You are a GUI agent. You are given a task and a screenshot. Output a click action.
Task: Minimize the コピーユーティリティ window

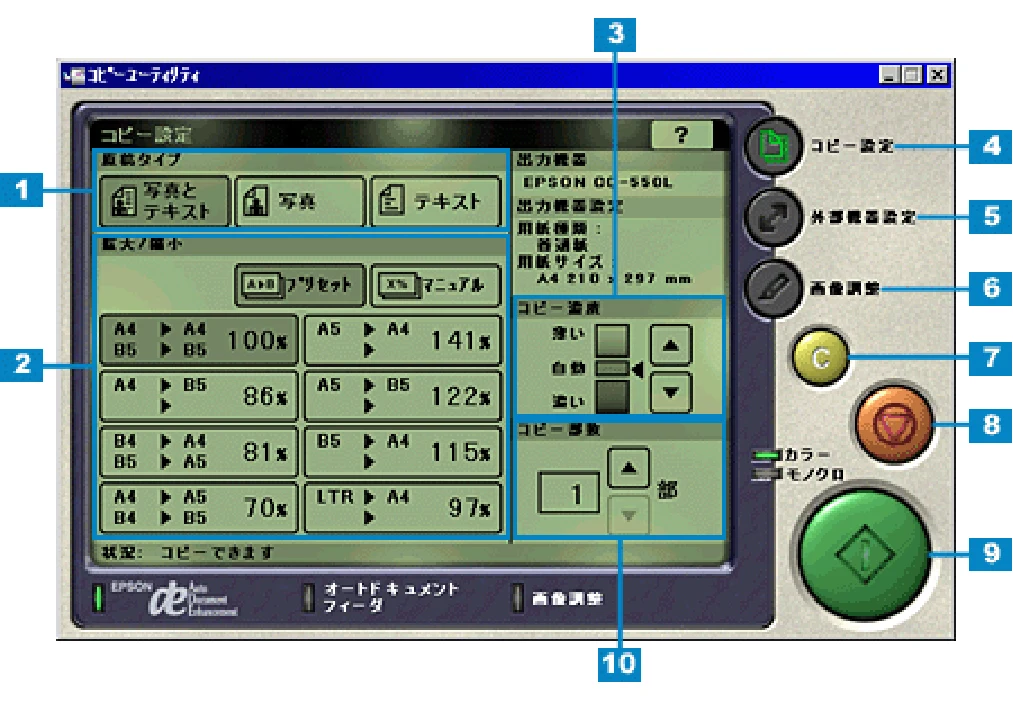889,75
